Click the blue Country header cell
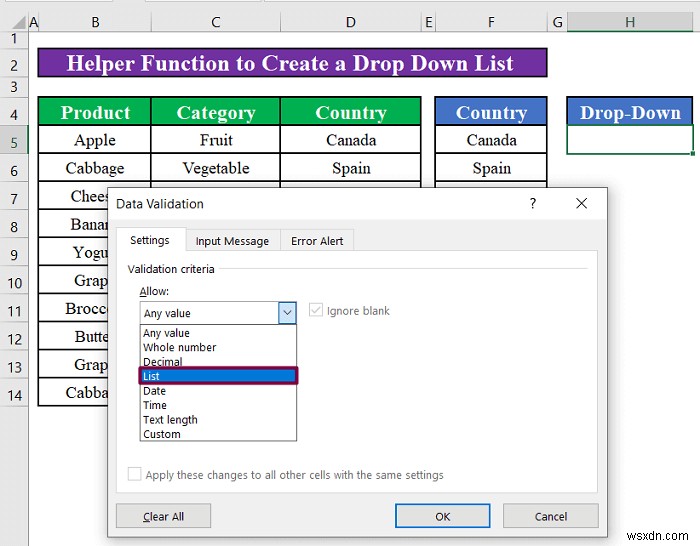The height and width of the screenshot is (546, 700). (491, 112)
